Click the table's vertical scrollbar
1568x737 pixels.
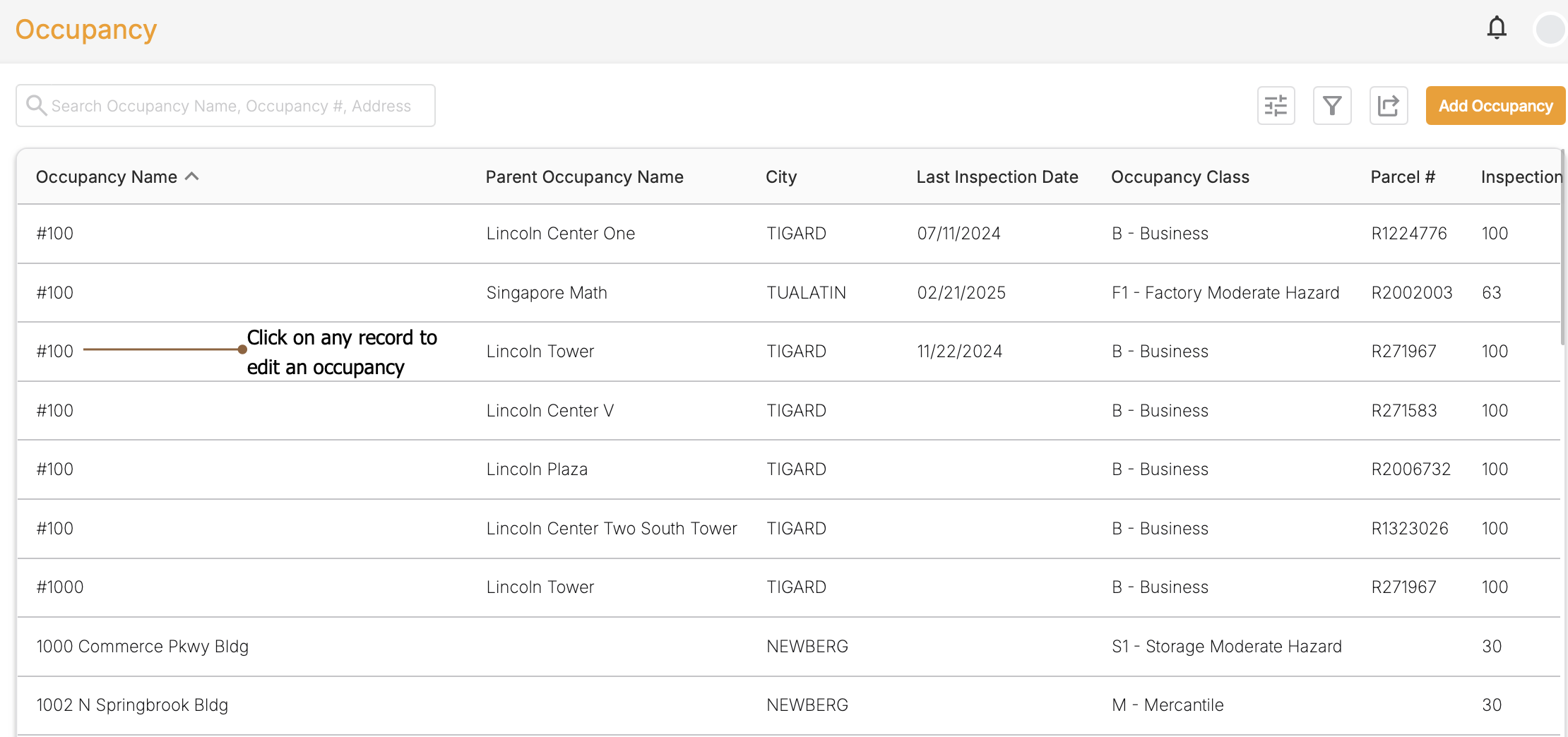[1563, 247]
